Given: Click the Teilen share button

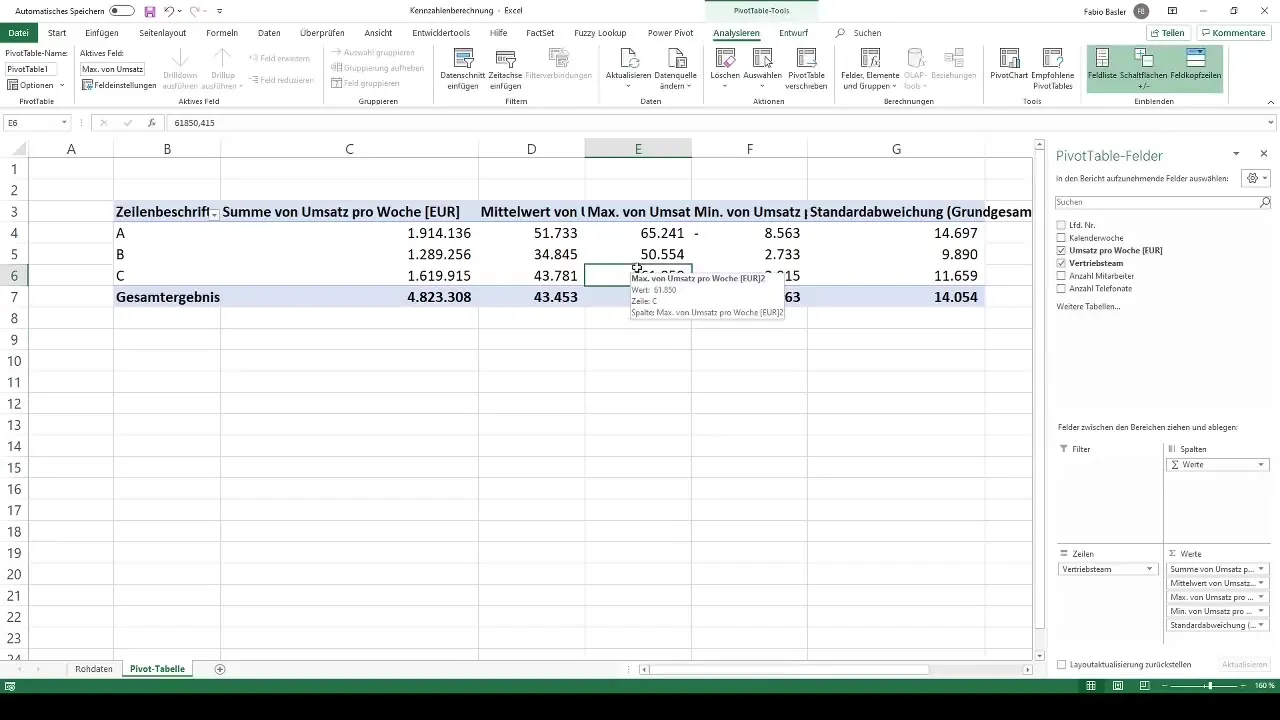Looking at the screenshot, I should tap(1167, 33).
